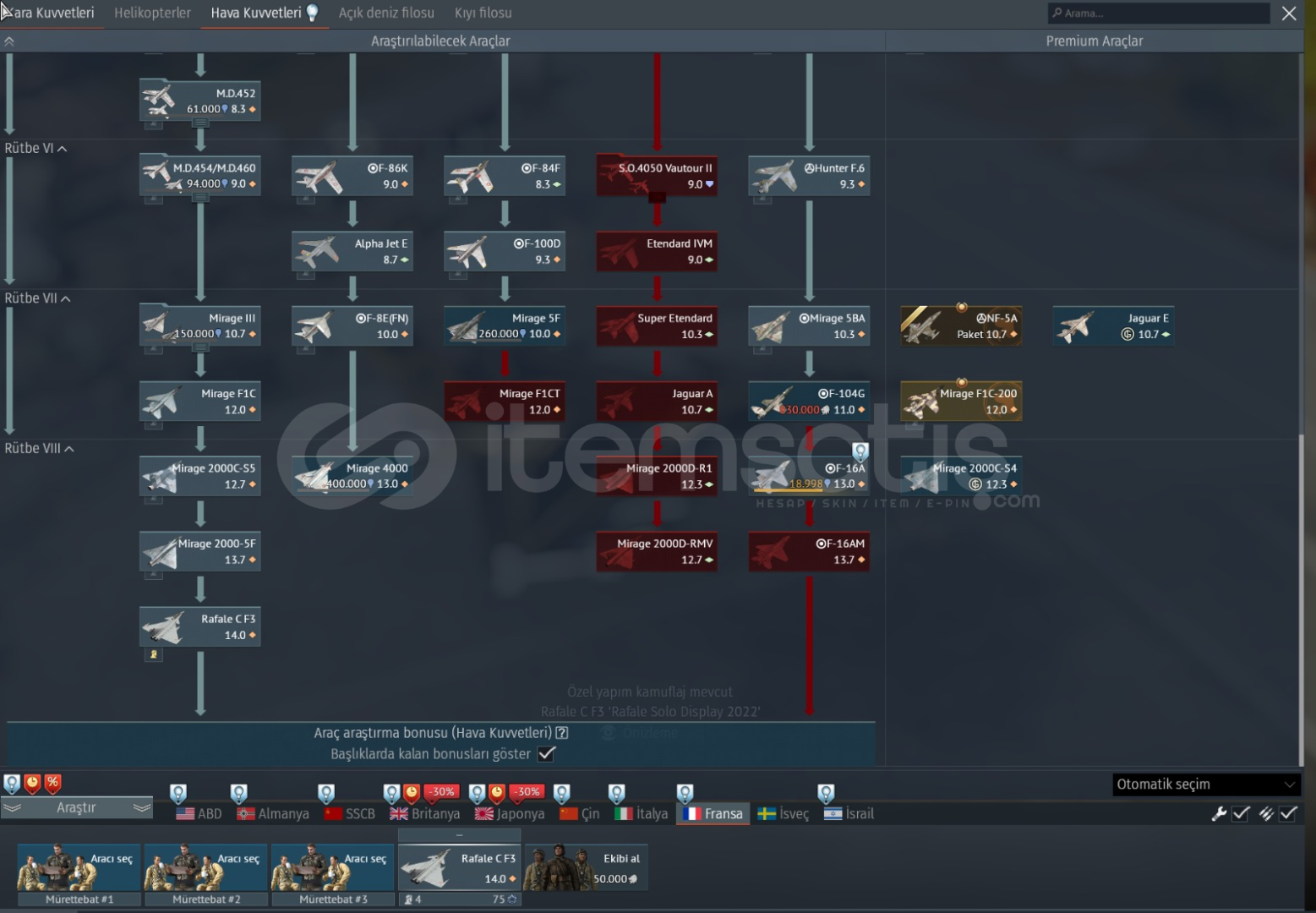
Task: Click 'Aracı seç' for Mürettebat #3
Action: (333, 867)
